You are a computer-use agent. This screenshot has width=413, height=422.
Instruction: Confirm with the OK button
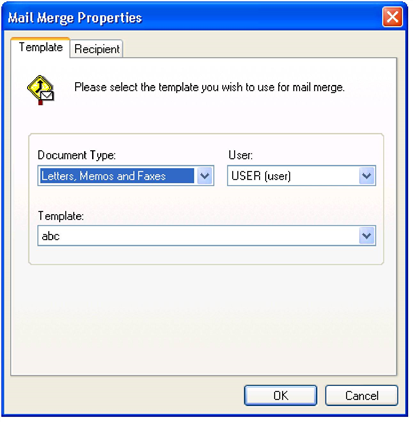(280, 396)
